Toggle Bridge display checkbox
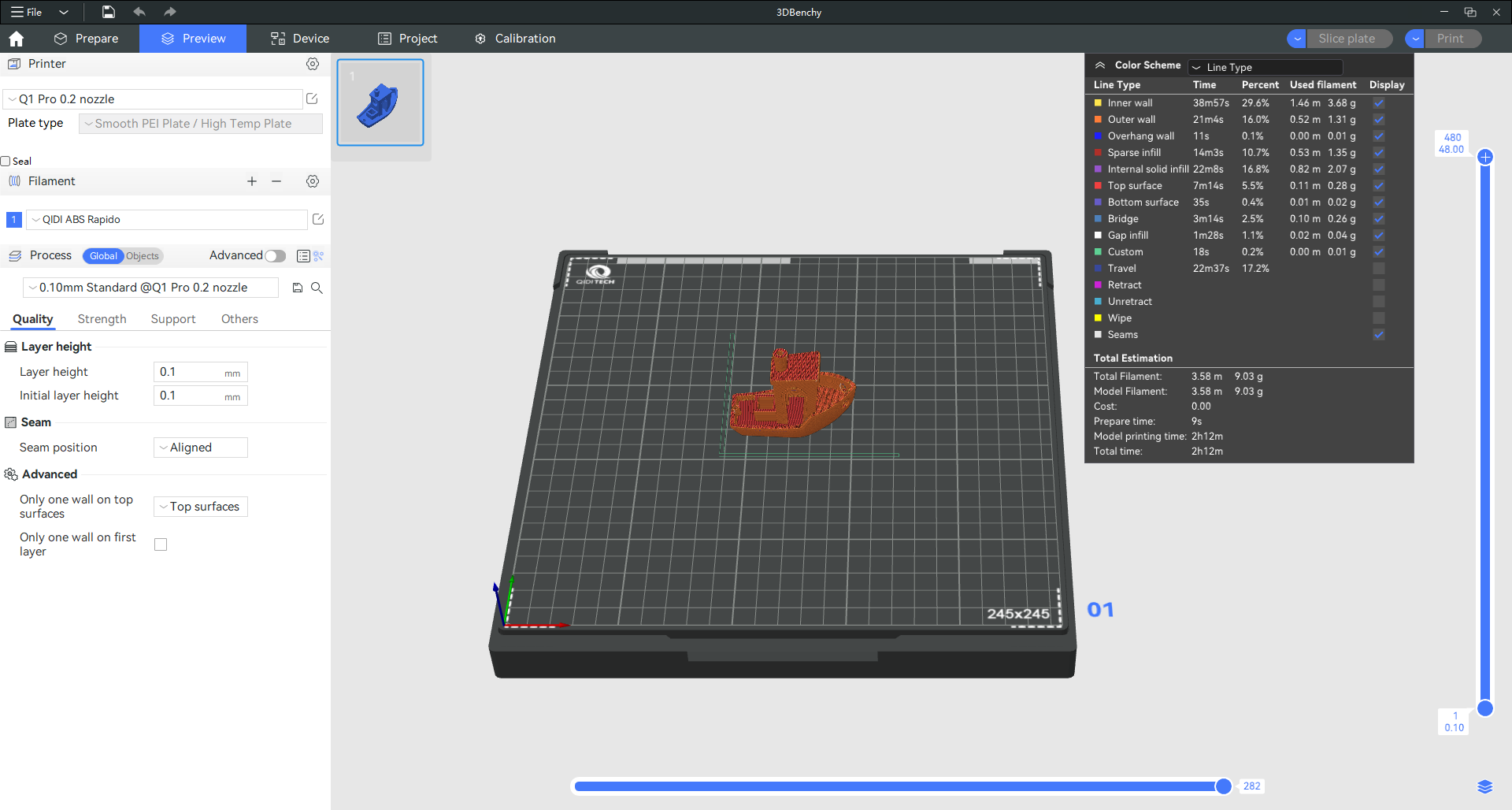The image size is (1512, 810). (1379, 219)
